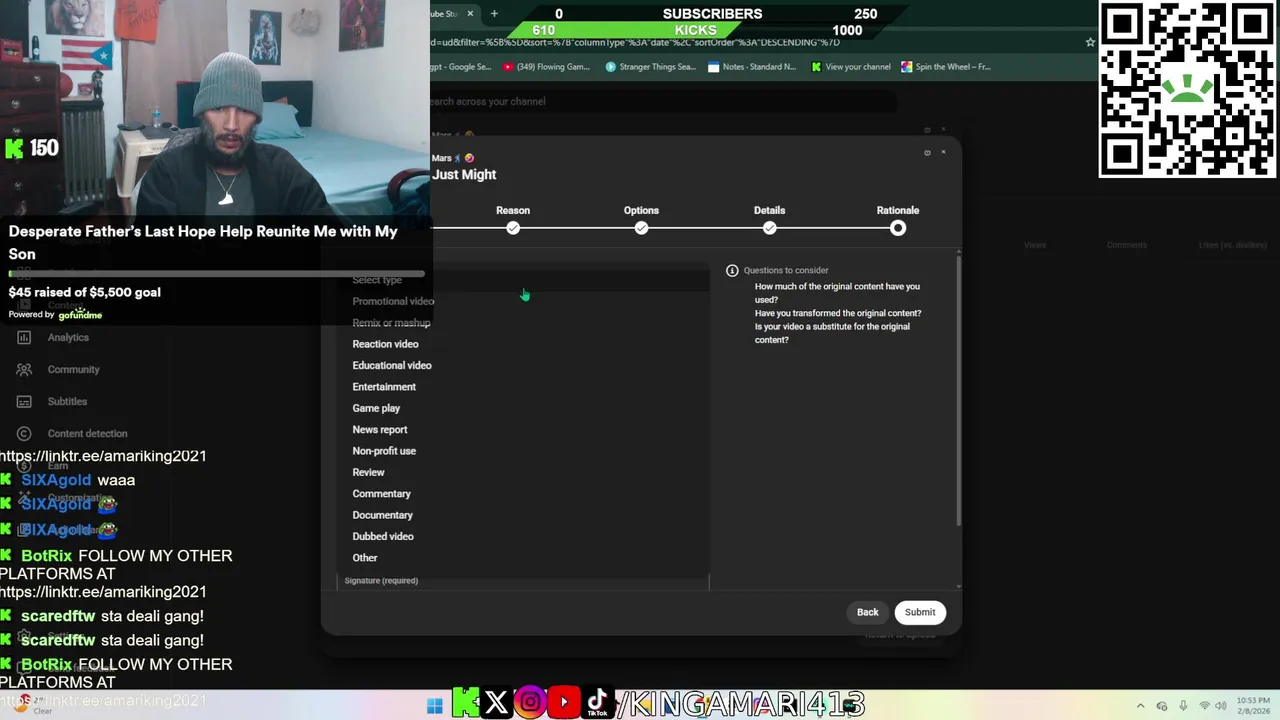
Task: Click the feedback icon beside the dialog X
Action: (927, 152)
